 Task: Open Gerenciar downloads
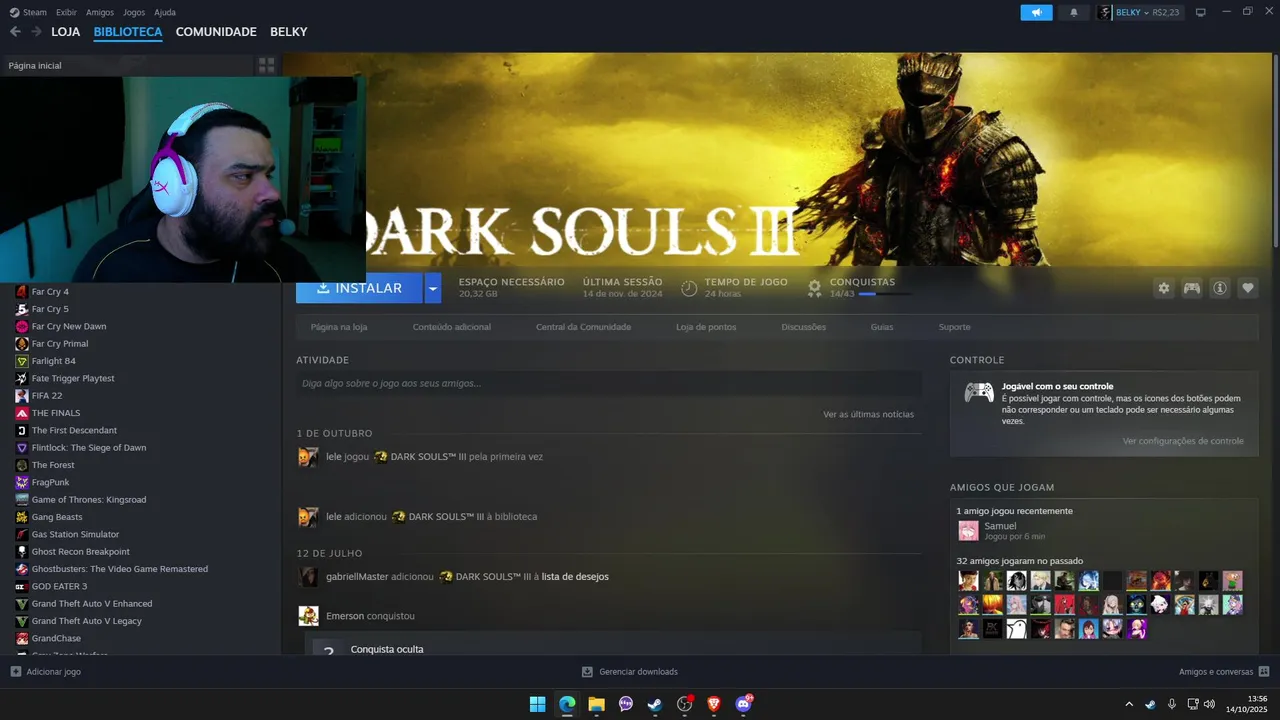(630, 672)
